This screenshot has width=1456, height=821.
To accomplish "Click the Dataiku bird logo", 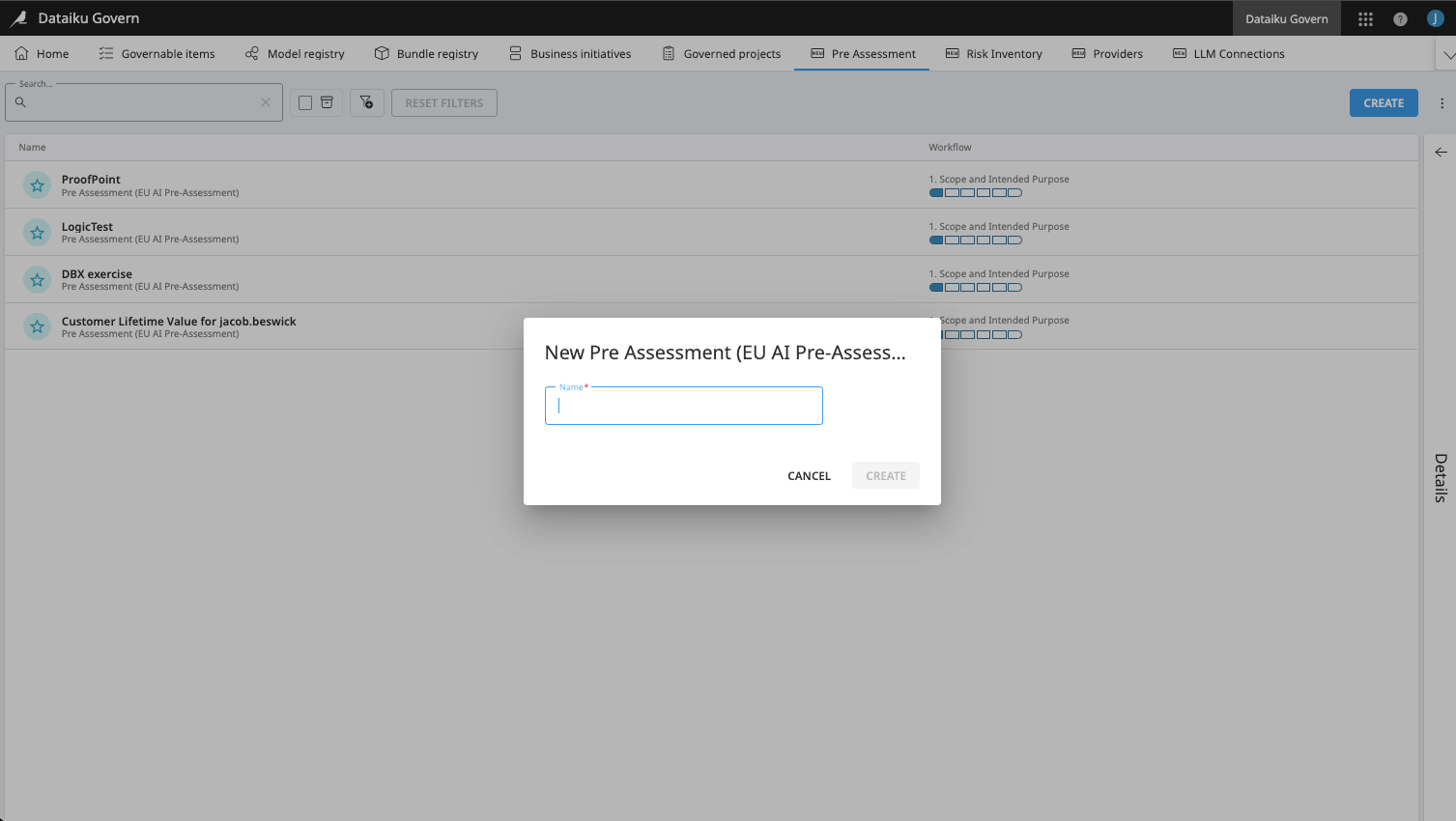I will 18,18.
